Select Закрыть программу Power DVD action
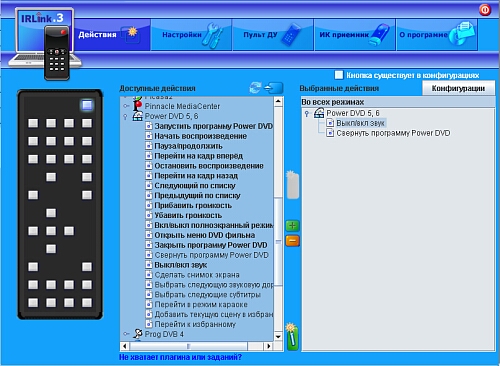The height and width of the screenshot is (366, 500). [x=211, y=245]
